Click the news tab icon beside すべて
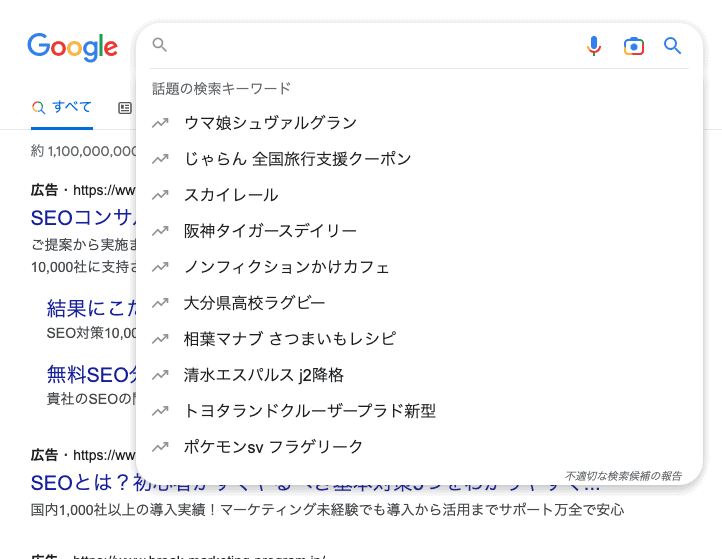Image resolution: width=722 pixels, height=559 pixels. coord(125,108)
